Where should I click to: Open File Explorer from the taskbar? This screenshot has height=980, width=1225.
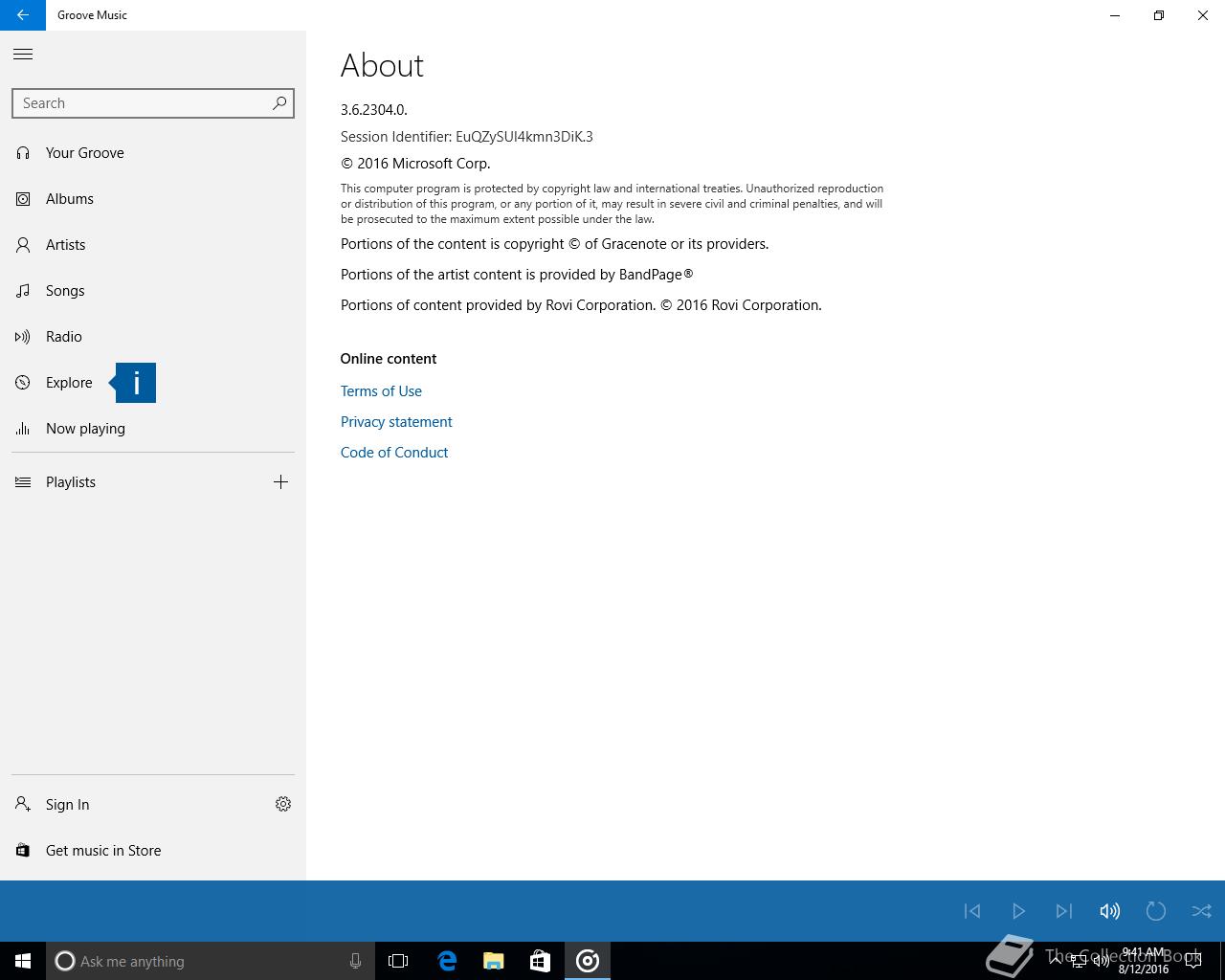[494, 961]
